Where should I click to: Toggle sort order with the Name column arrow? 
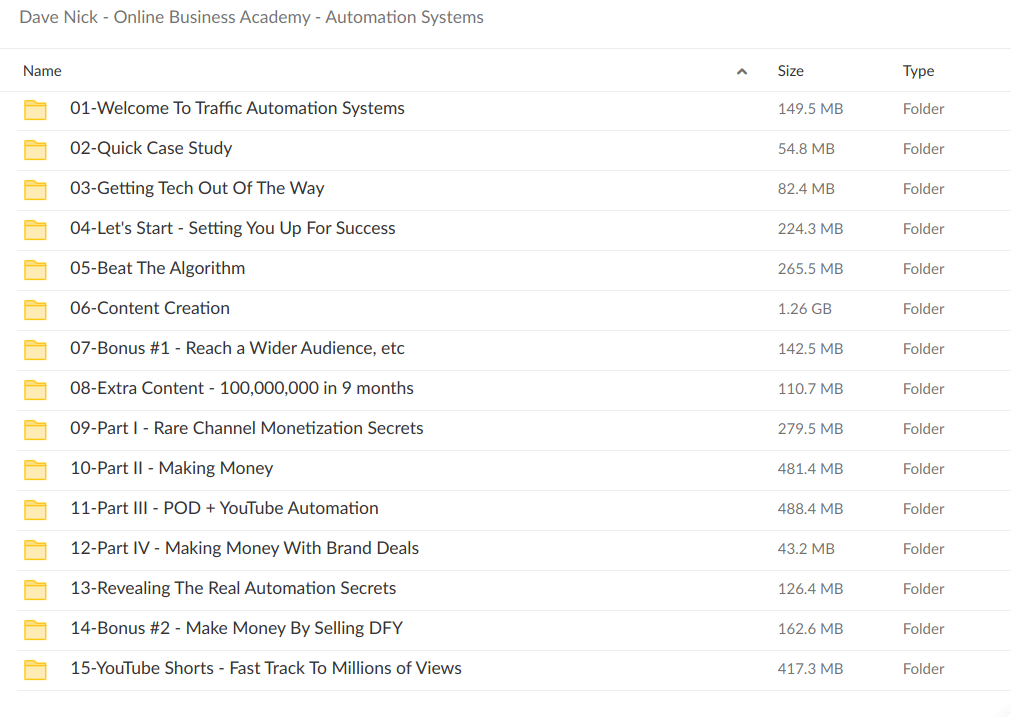pyautogui.click(x=741, y=71)
